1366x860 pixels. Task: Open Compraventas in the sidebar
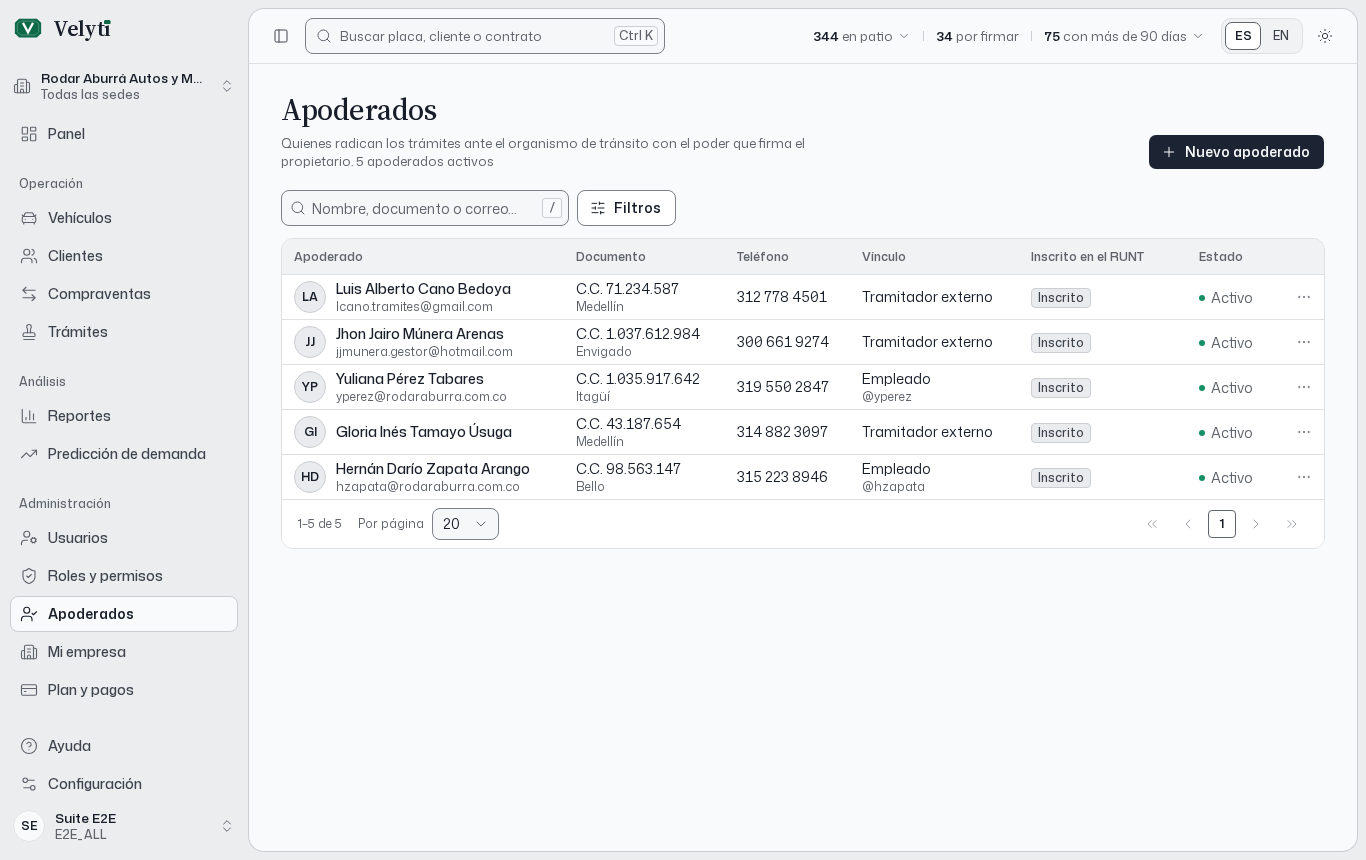point(124,294)
